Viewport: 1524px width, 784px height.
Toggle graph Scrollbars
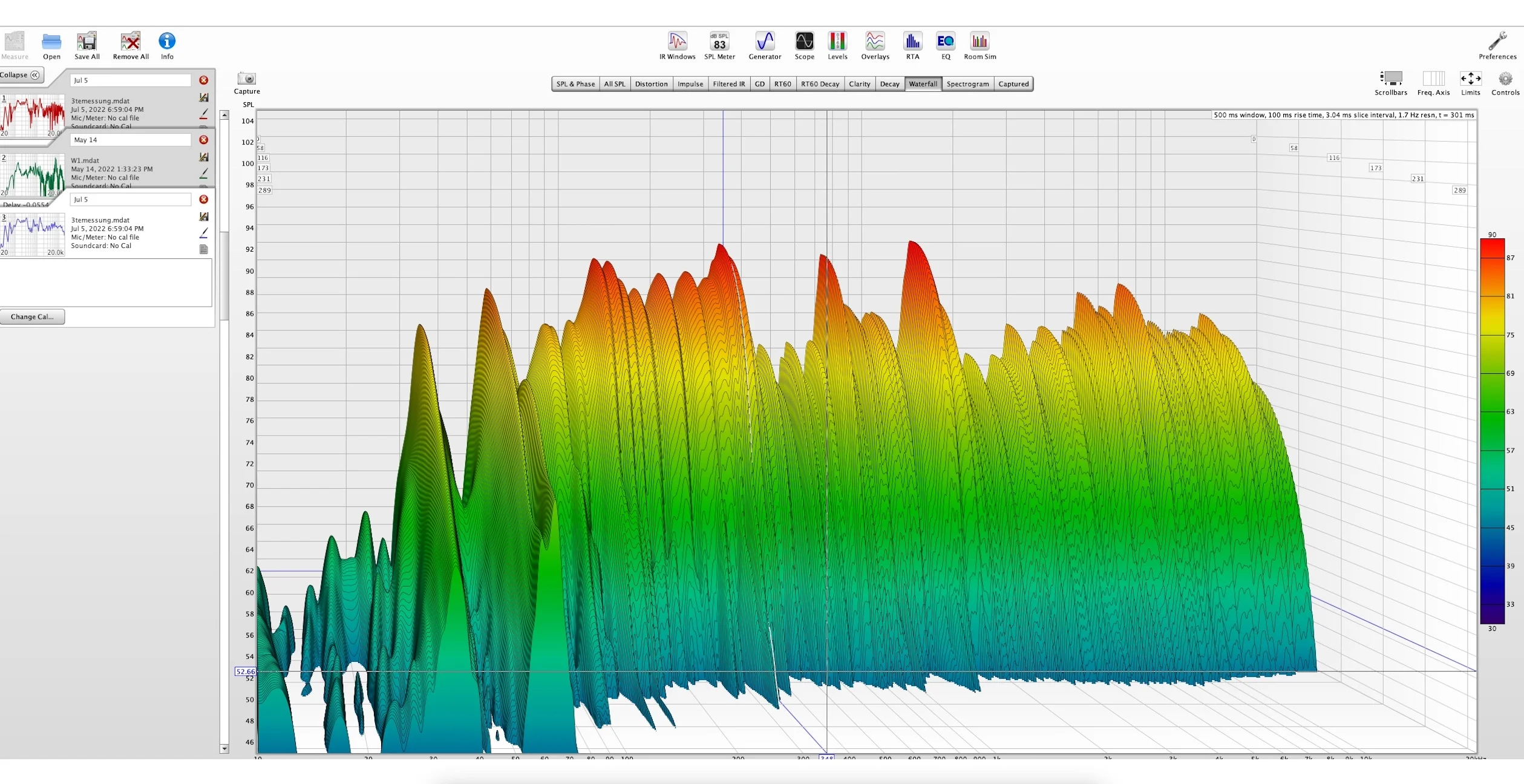click(1391, 83)
